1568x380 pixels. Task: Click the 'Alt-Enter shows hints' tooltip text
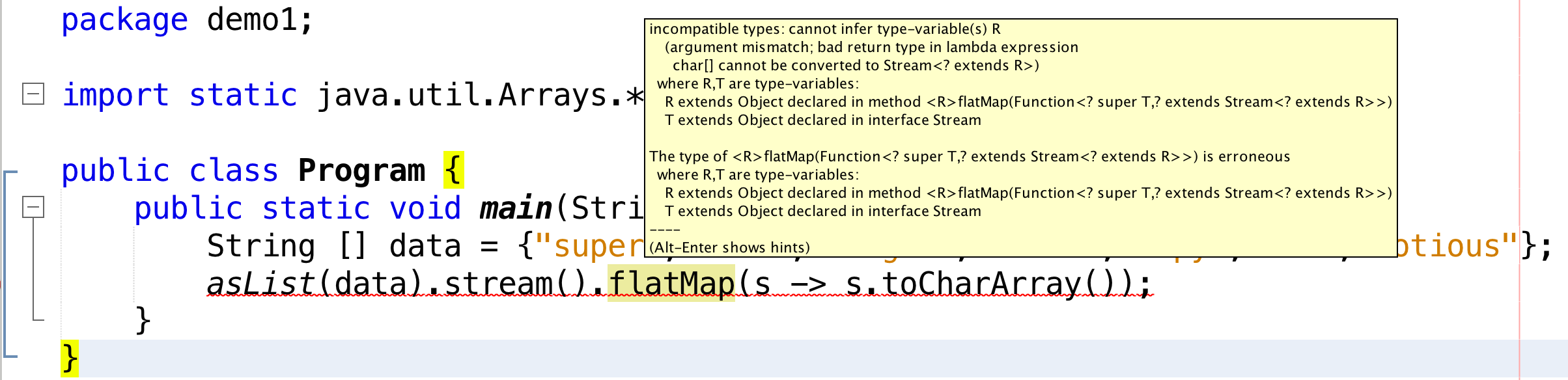(x=729, y=247)
